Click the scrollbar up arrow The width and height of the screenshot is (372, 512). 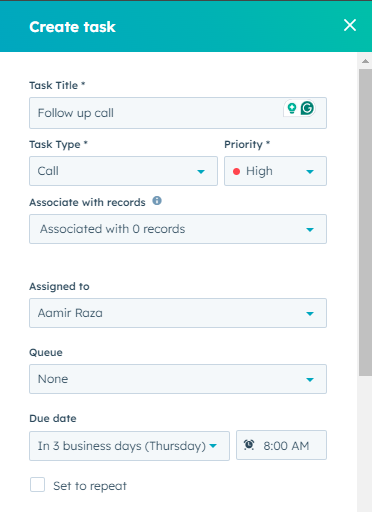[x=365, y=61]
